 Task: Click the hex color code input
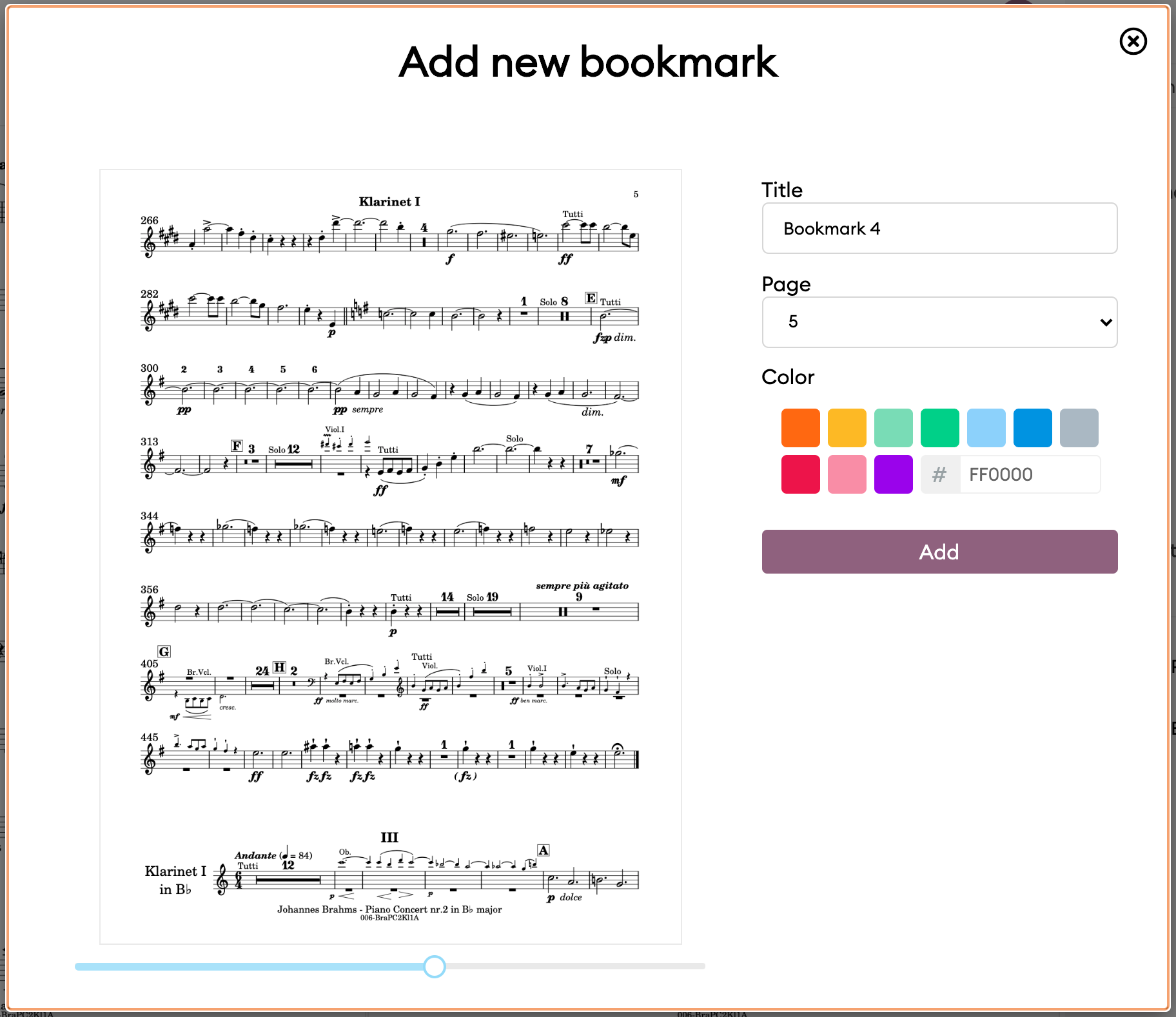pos(1030,474)
